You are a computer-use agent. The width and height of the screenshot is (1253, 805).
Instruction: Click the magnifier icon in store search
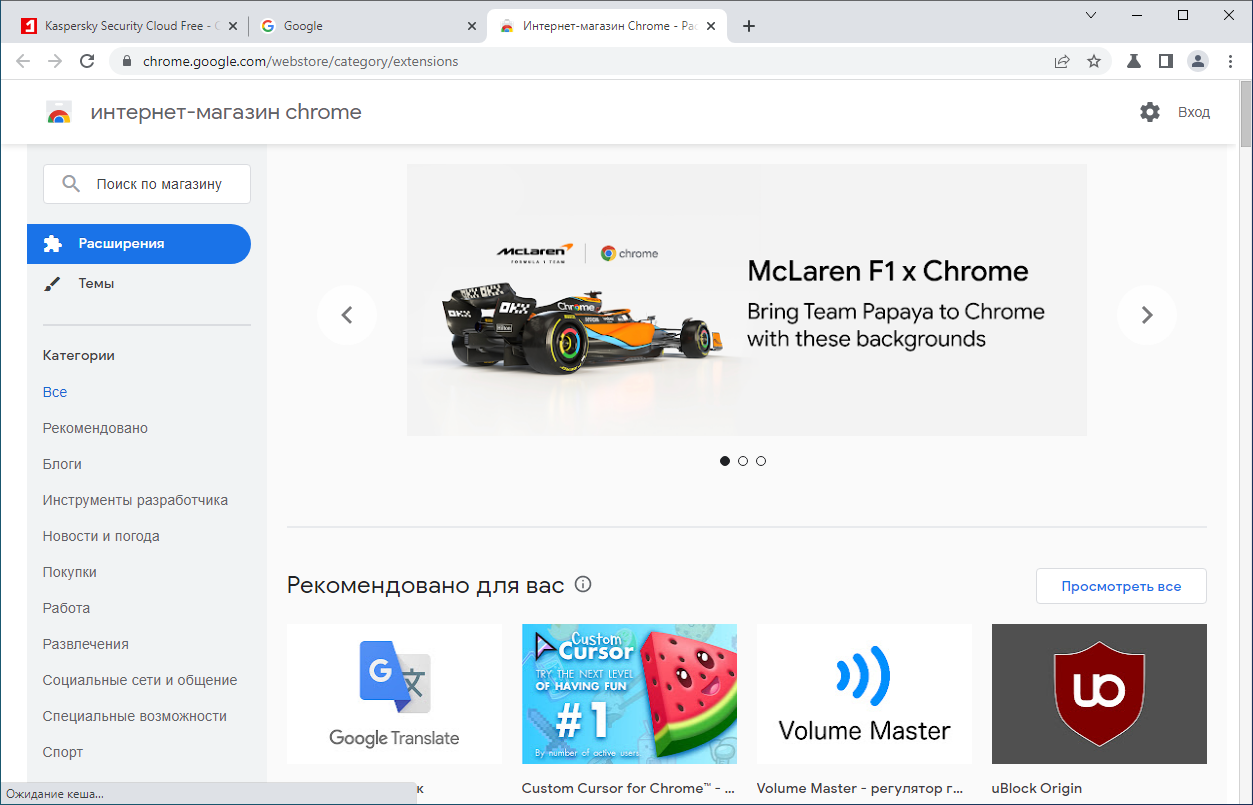71,184
